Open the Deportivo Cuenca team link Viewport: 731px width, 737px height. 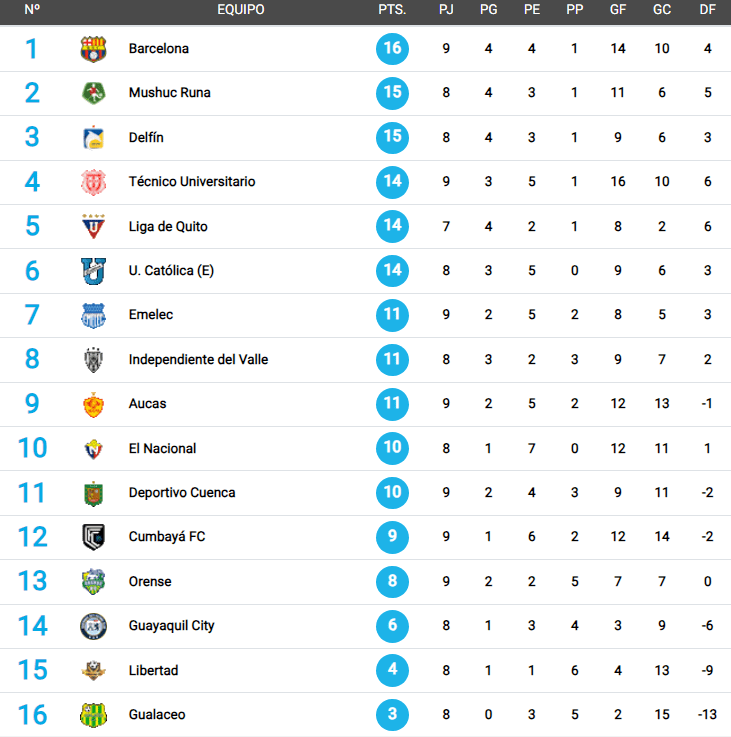coord(182,493)
